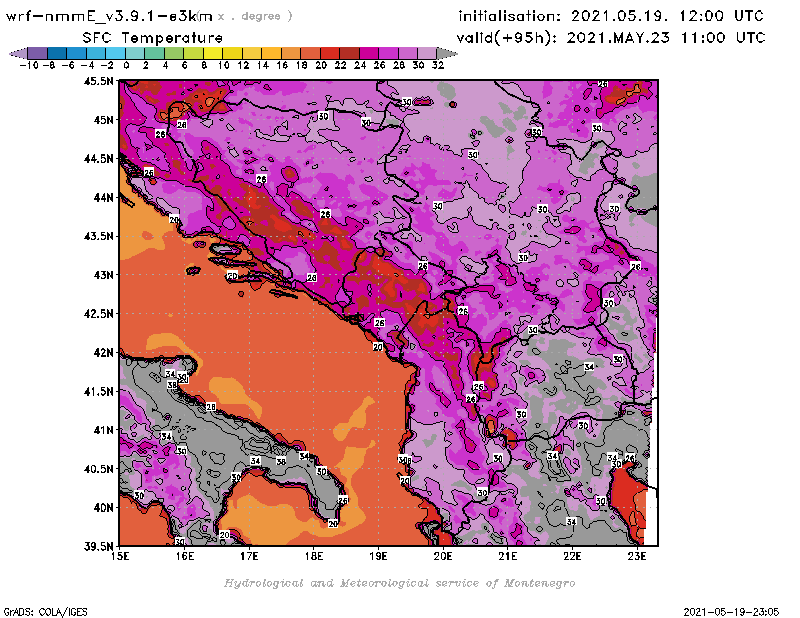Image resolution: width=800 pixels, height=618 pixels.
Task: Pick legend swatch between 28 and 30
Action: [x=407, y=53]
